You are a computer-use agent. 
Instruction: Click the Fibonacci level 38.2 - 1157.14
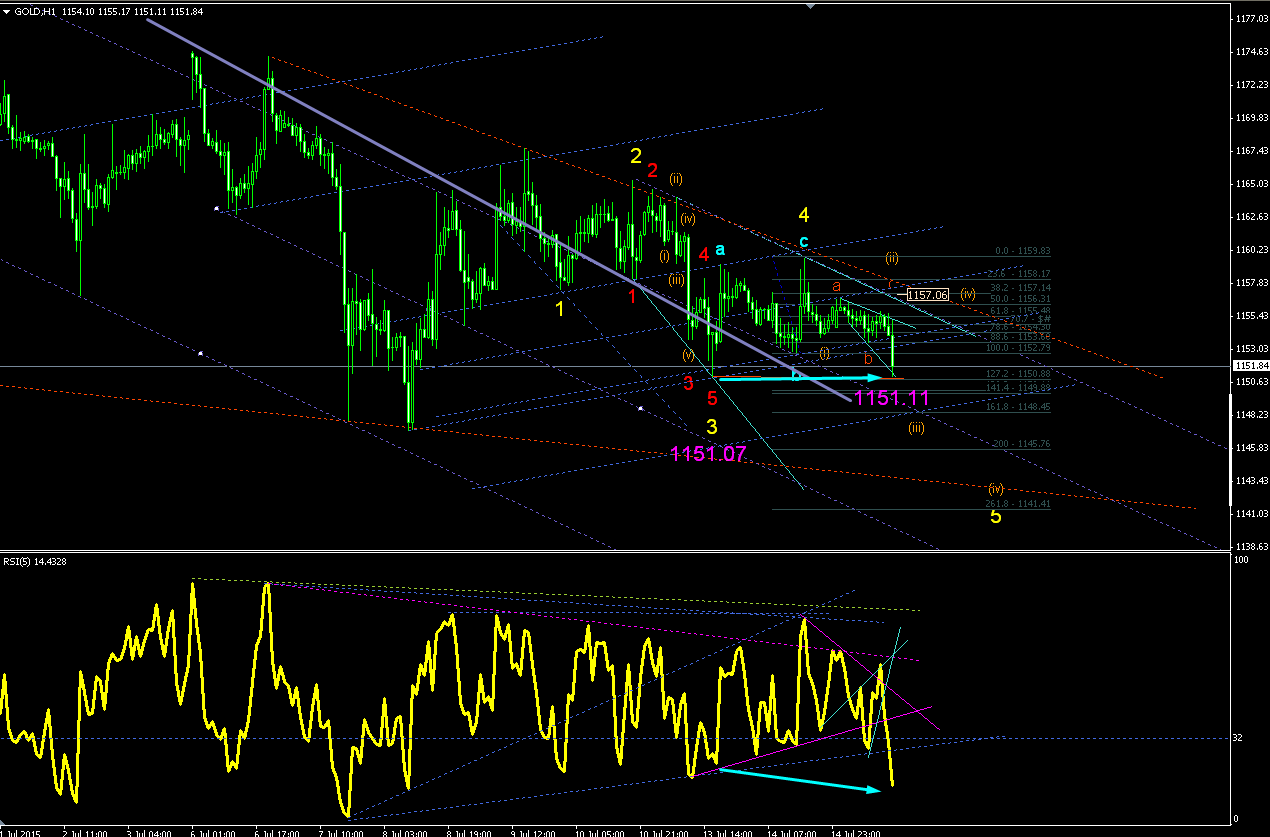pos(1019,286)
